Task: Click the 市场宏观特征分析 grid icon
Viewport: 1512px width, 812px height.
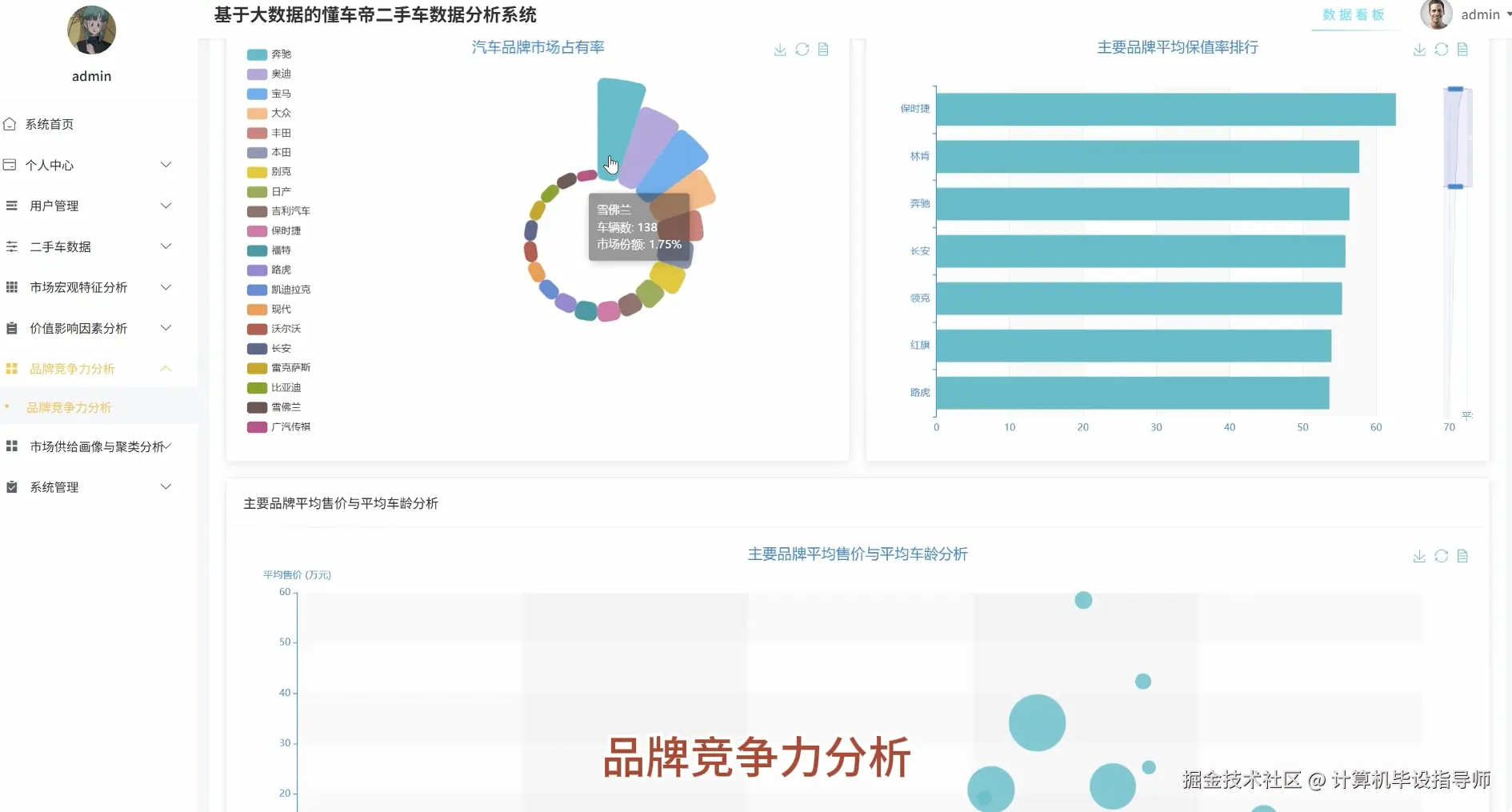Action: pos(12,287)
